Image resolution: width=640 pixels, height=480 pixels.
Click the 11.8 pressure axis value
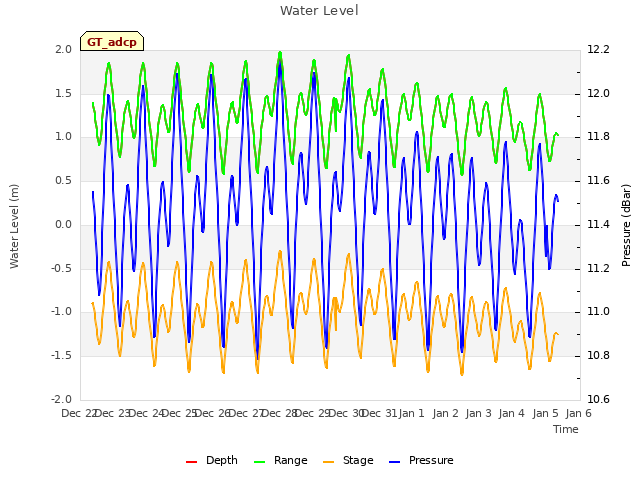[598, 137]
